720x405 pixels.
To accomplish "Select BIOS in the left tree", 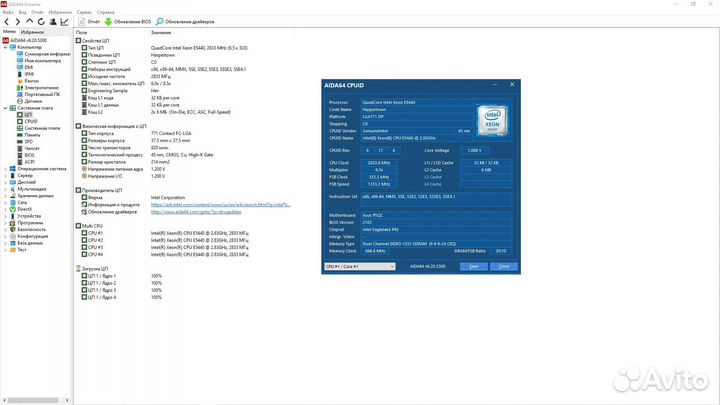I will [x=26, y=155].
